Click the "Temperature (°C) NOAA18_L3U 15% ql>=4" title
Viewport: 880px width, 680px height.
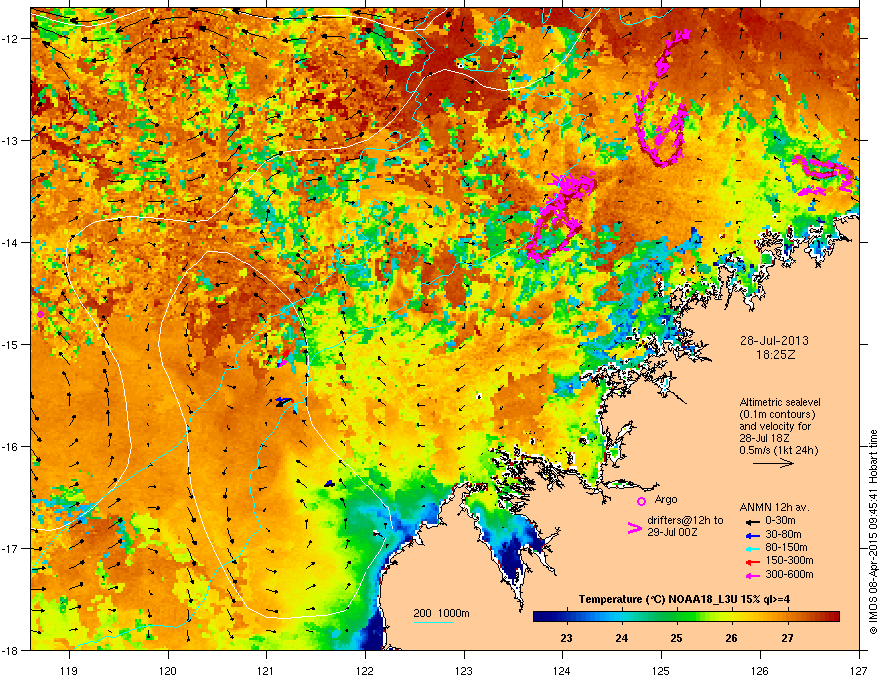pyautogui.click(x=684, y=599)
